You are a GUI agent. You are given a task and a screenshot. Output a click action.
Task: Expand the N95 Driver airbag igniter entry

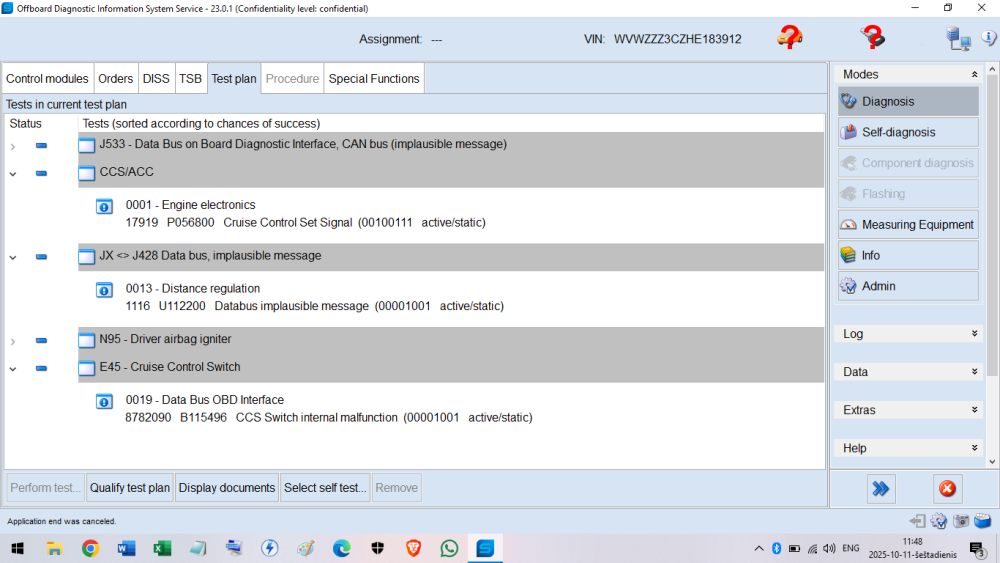(13, 341)
